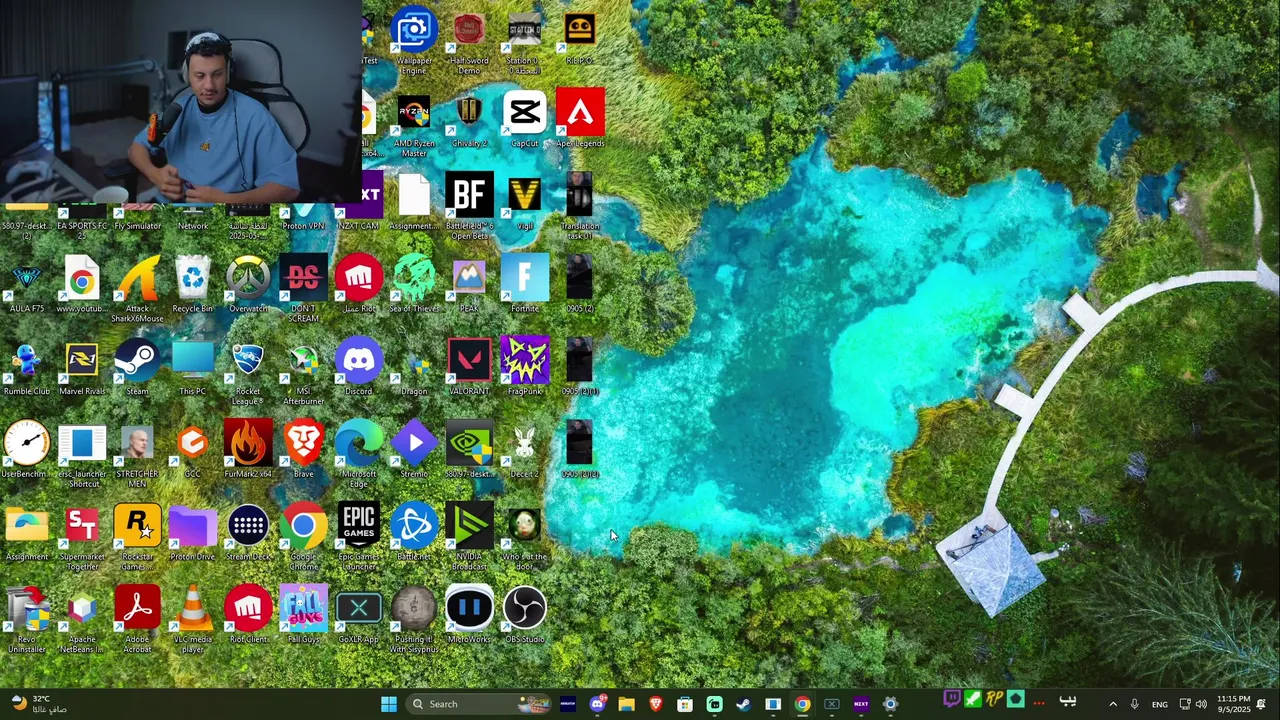The height and width of the screenshot is (720, 1280).
Task: Select the Chivalry 2 desktop icon
Action: (x=469, y=118)
